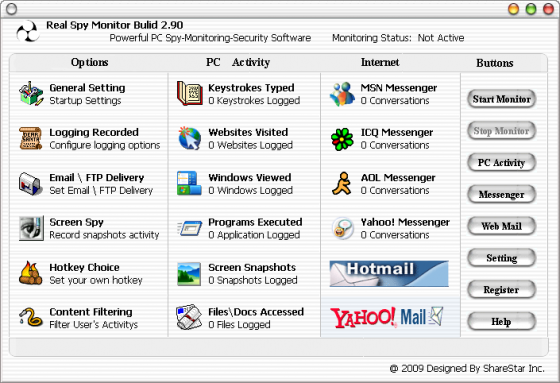The image size is (560, 383).
Task: Select the Screen Spy eye icon
Action: 31,228
